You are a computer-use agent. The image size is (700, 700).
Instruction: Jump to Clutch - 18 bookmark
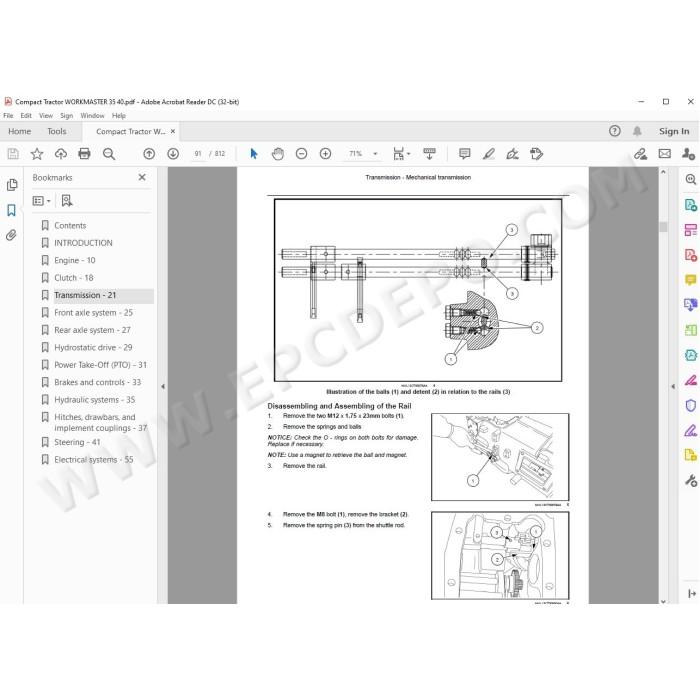coord(74,278)
